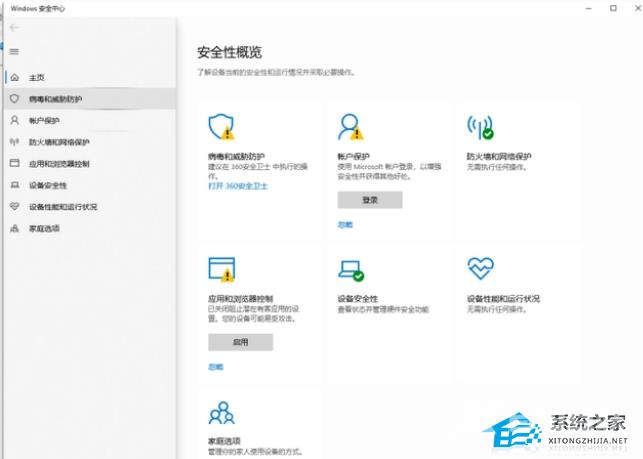This screenshot has width=643, height=459.
Task: Click the heart icon beside 设备性能和运行状况 in the sidebar
Action: click(x=15, y=206)
